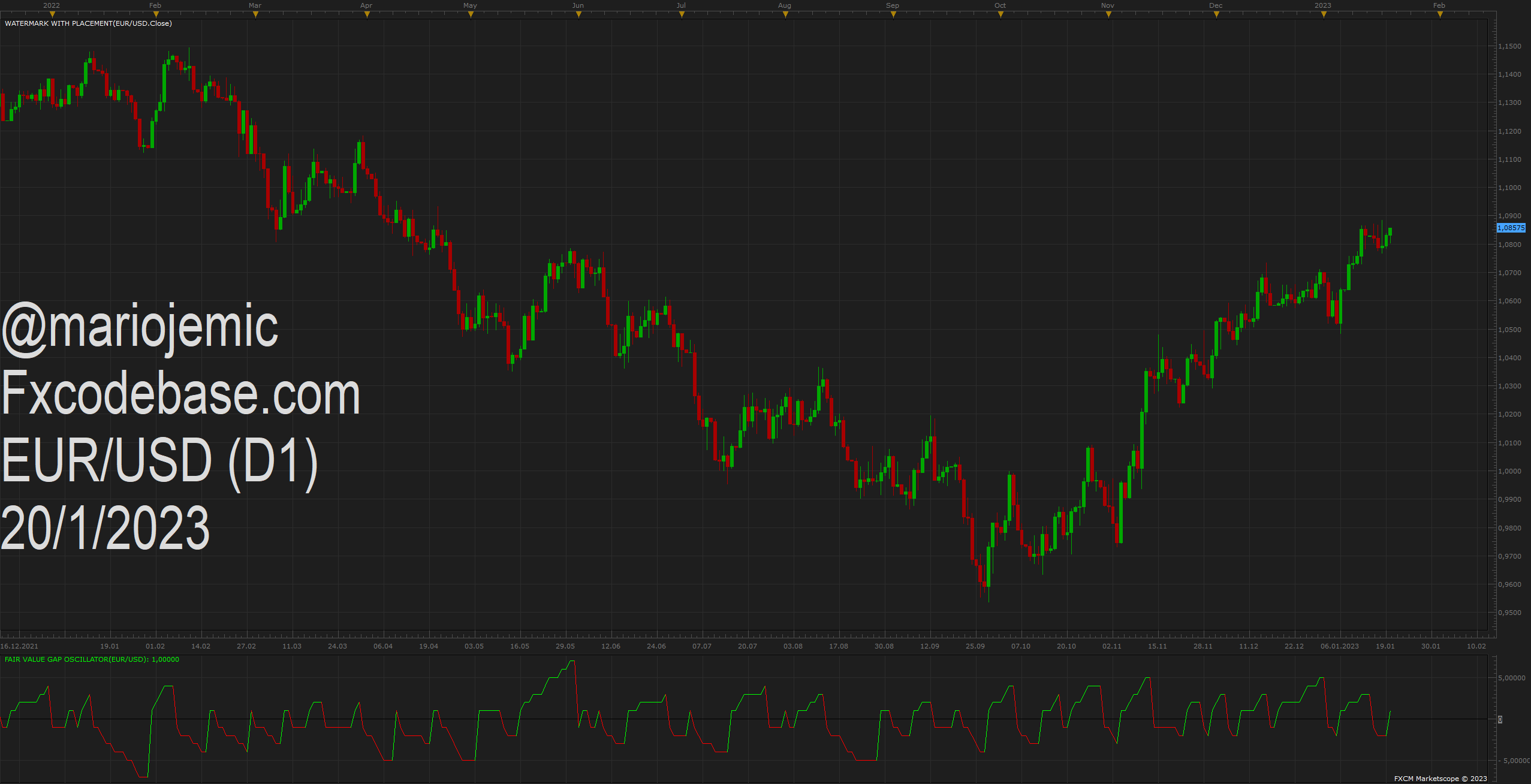
Task: Click the 06.01.2023 date axis label
Action: [x=1340, y=646]
